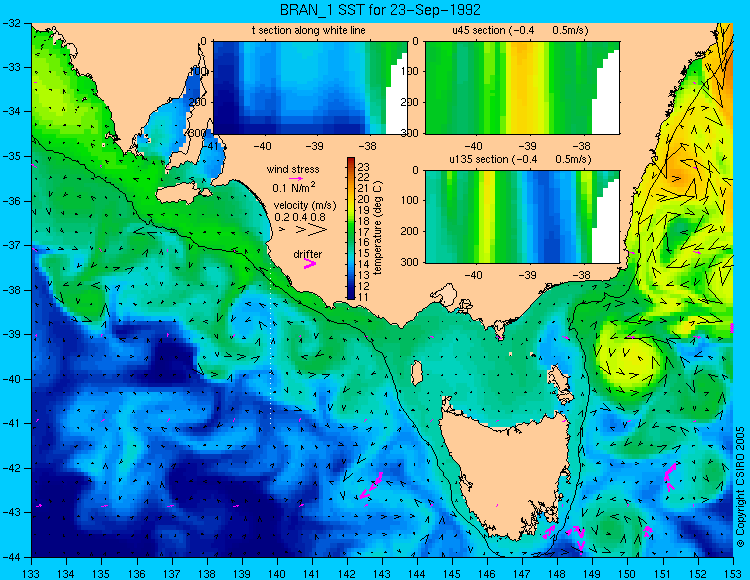Click the 17 value on temperature color bar
Screen dimensions: 750x580
click(364, 232)
